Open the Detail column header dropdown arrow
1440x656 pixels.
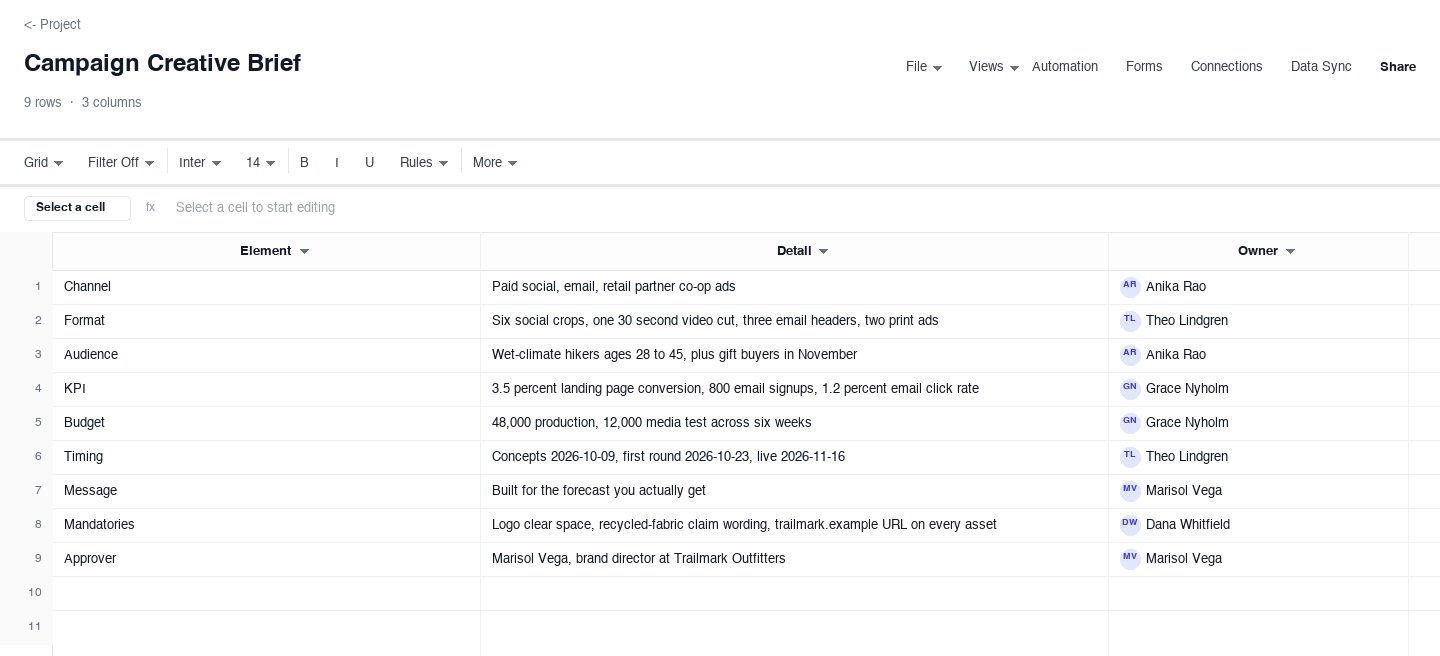pos(824,252)
